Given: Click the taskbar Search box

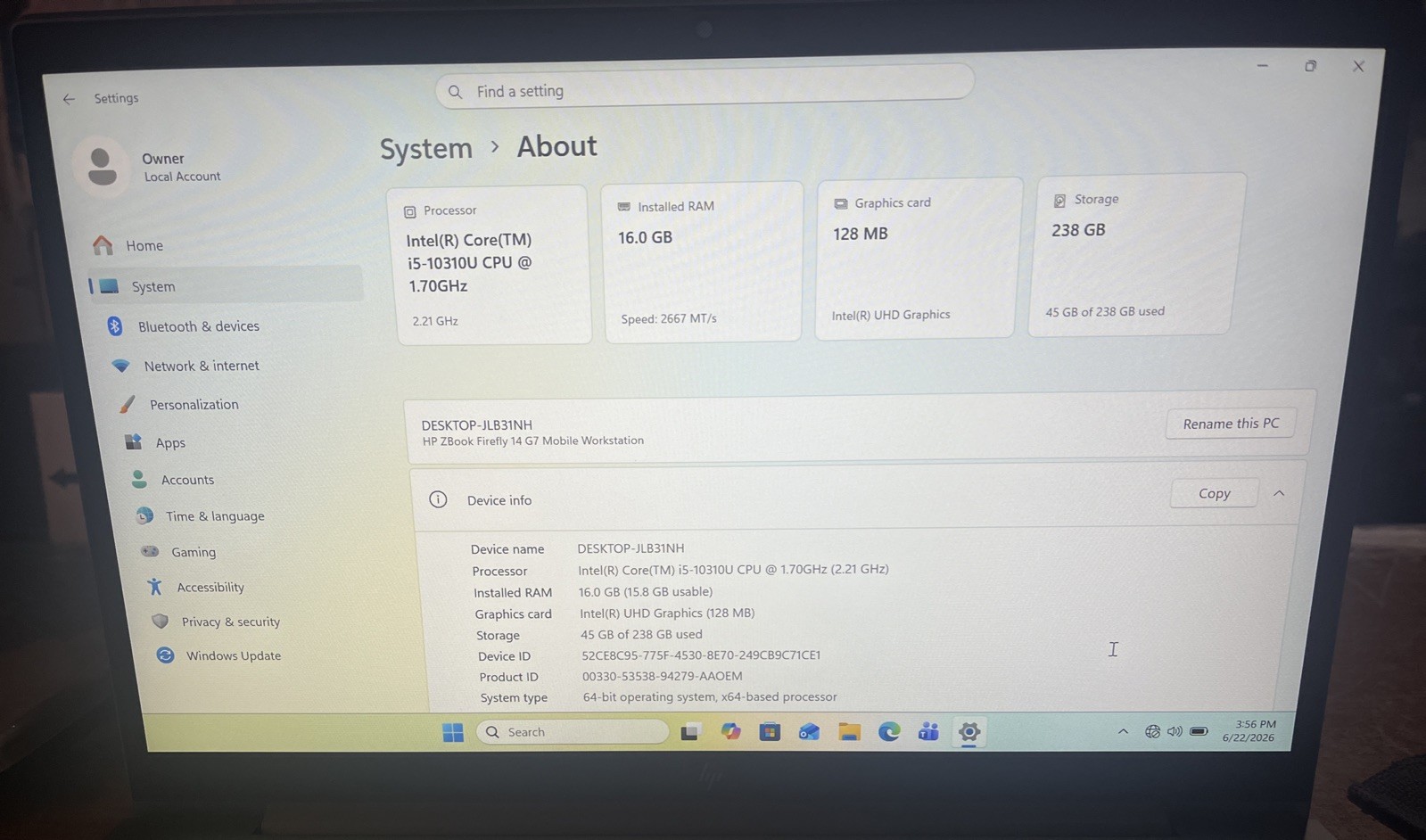Looking at the screenshot, I should point(573,732).
